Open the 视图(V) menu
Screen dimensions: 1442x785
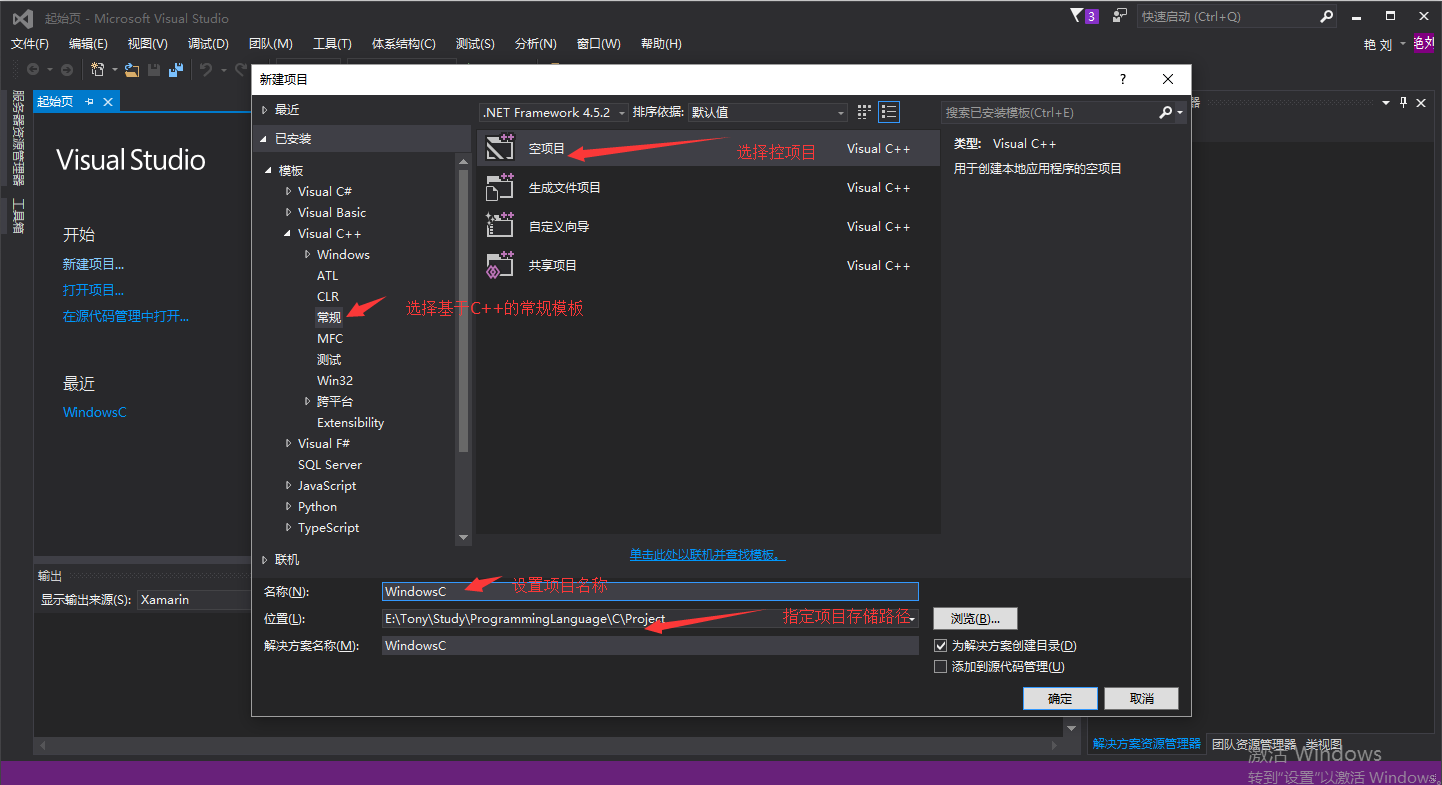(x=148, y=44)
